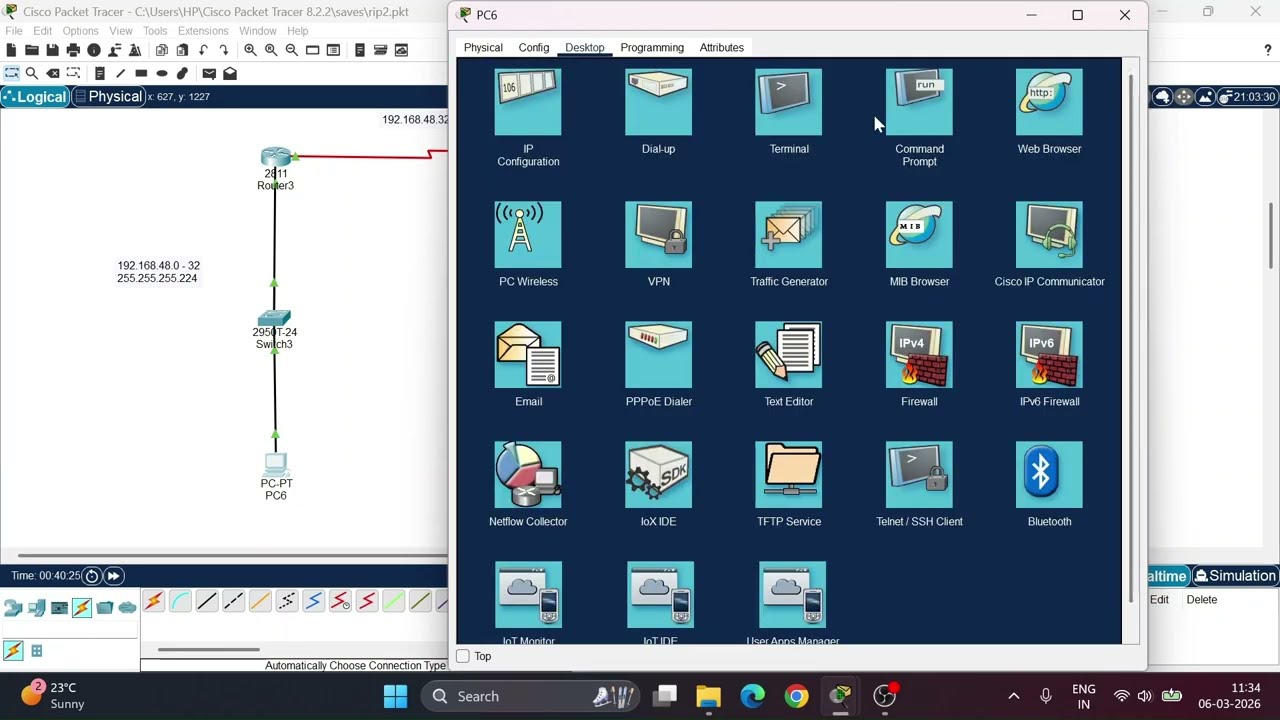1280x720 pixels.
Task: Open the Bluetooth app
Action: coord(1049,475)
